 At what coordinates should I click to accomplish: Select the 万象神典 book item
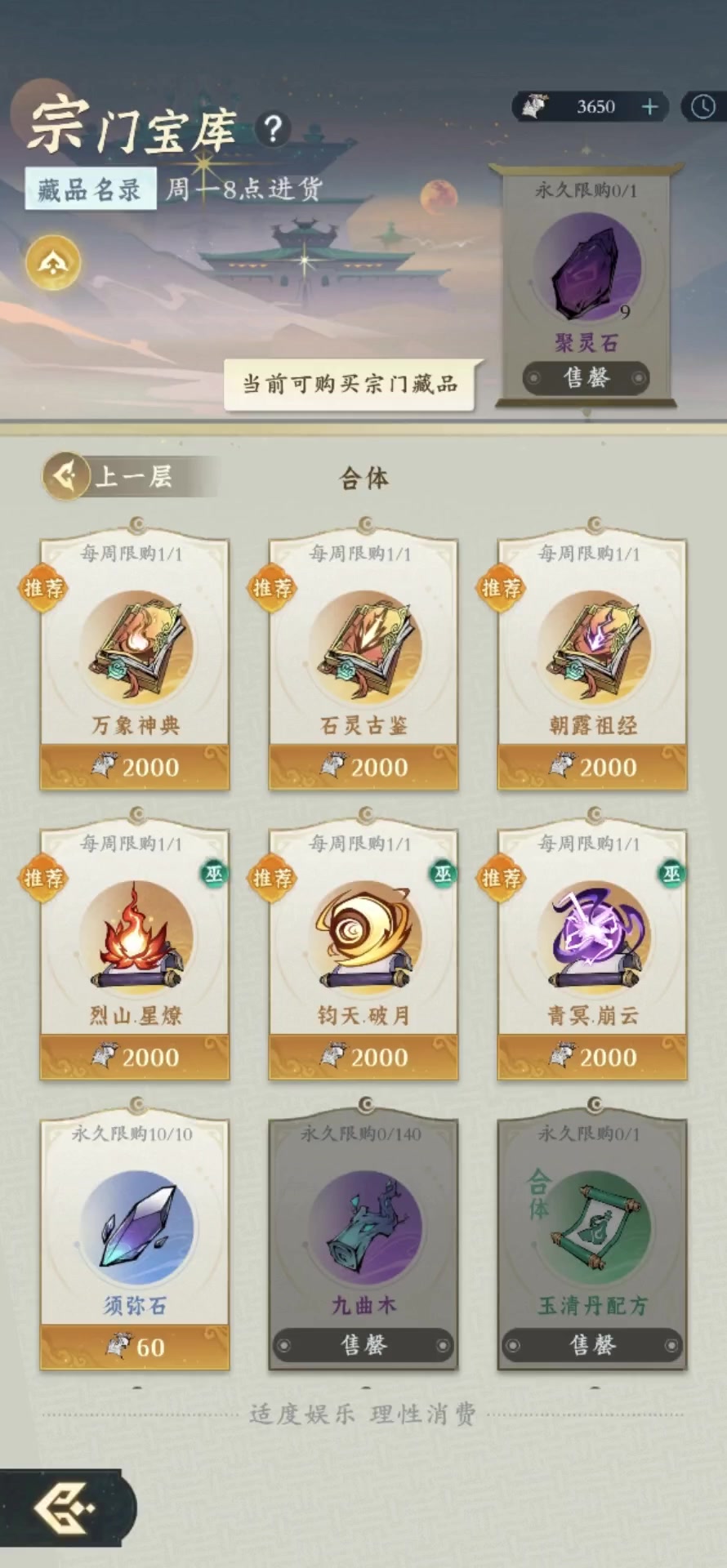click(135, 662)
